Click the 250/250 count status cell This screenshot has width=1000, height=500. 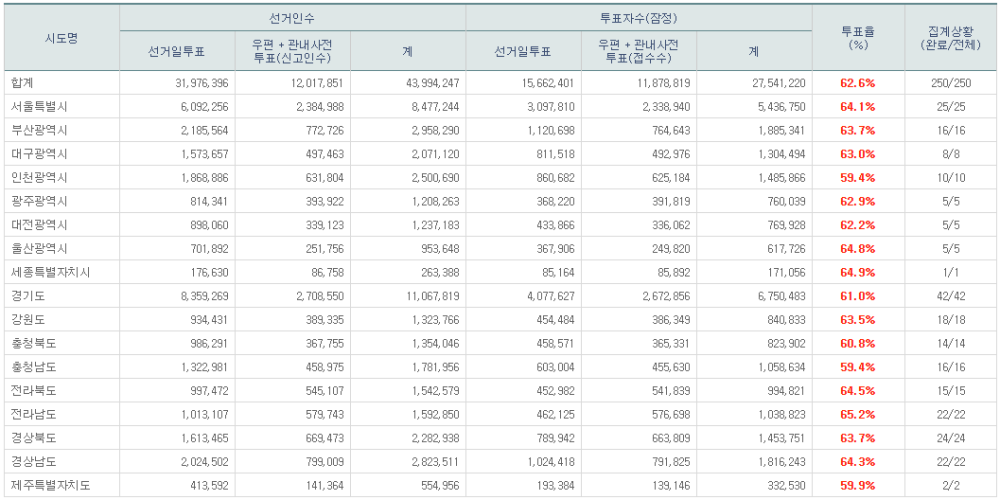click(x=950, y=83)
